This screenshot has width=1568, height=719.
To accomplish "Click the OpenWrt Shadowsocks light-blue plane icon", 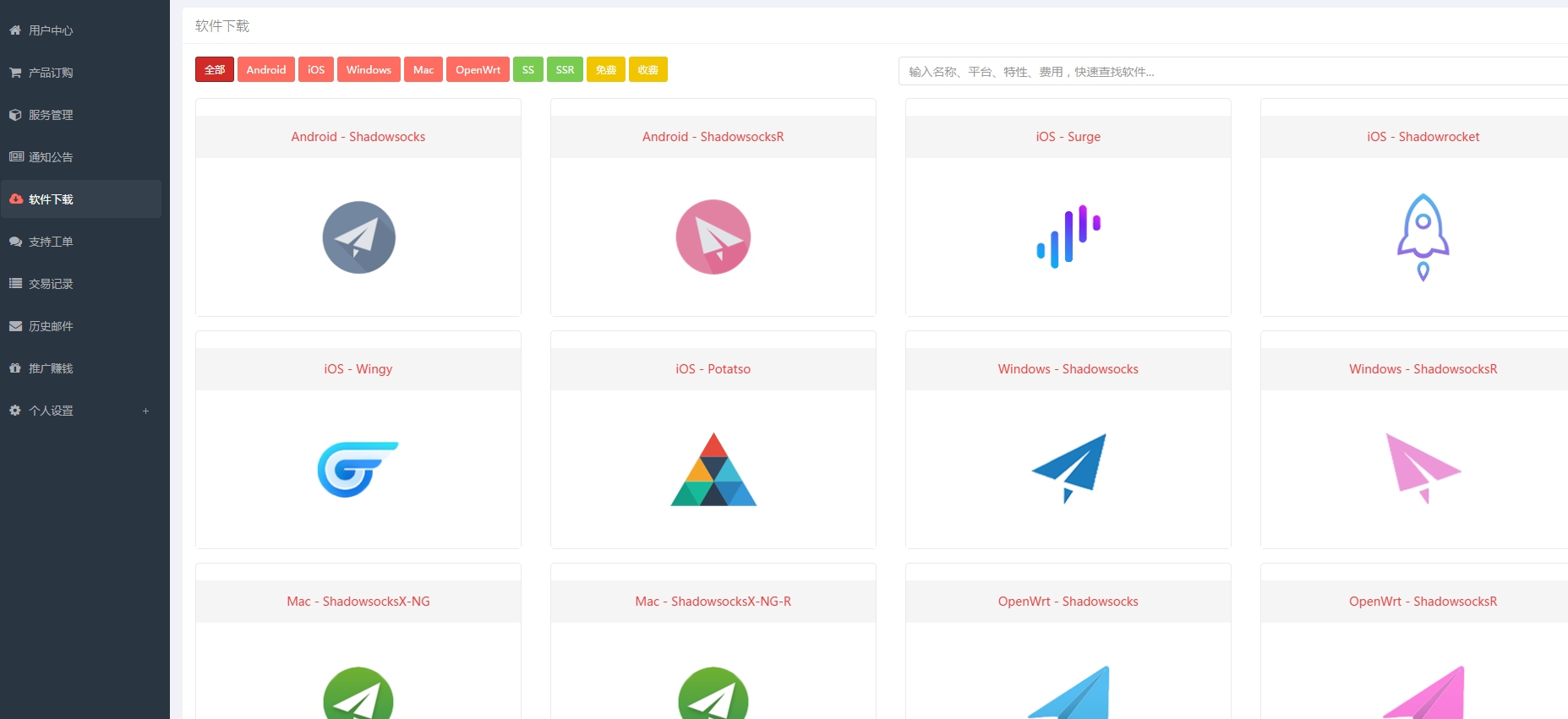I will [x=1068, y=693].
